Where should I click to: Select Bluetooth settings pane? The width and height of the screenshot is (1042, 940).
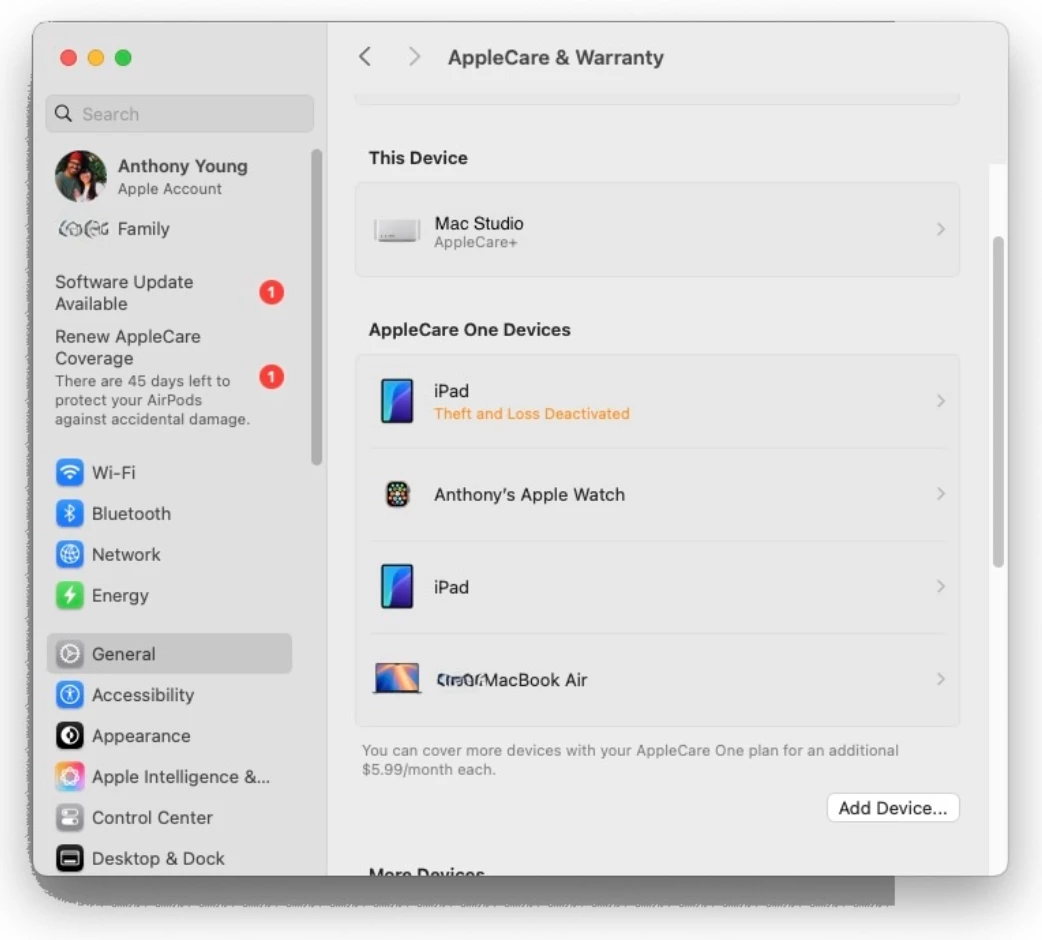[169, 514]
